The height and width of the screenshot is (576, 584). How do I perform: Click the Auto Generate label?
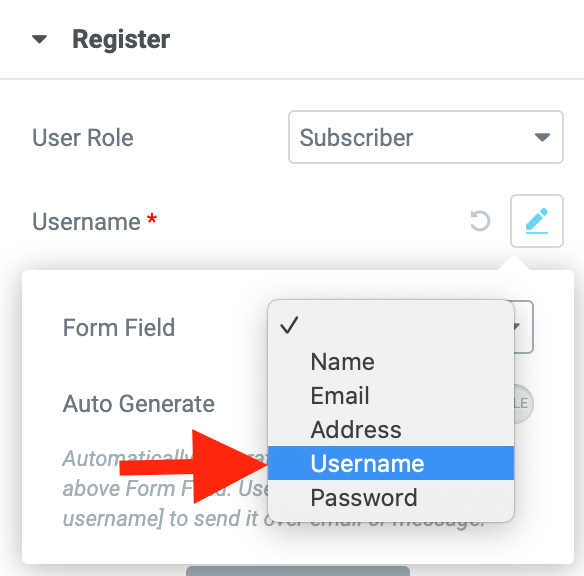click(139, 404)
